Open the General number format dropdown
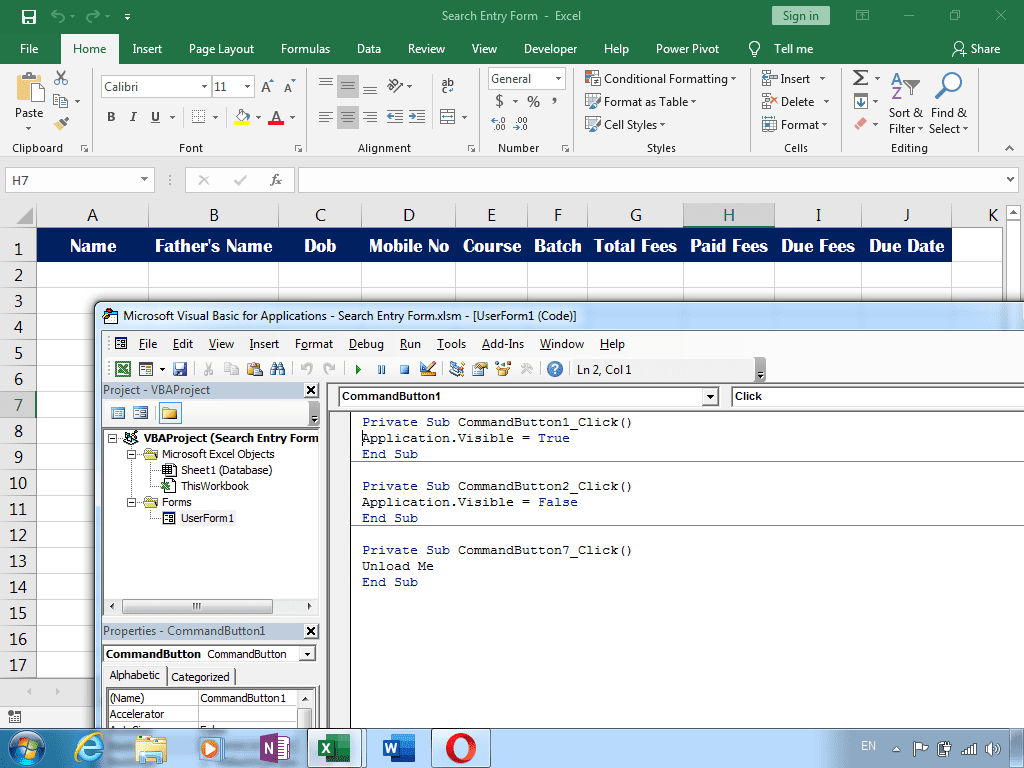This screenshot has height=768, width=1024. (x=558, y=79)
